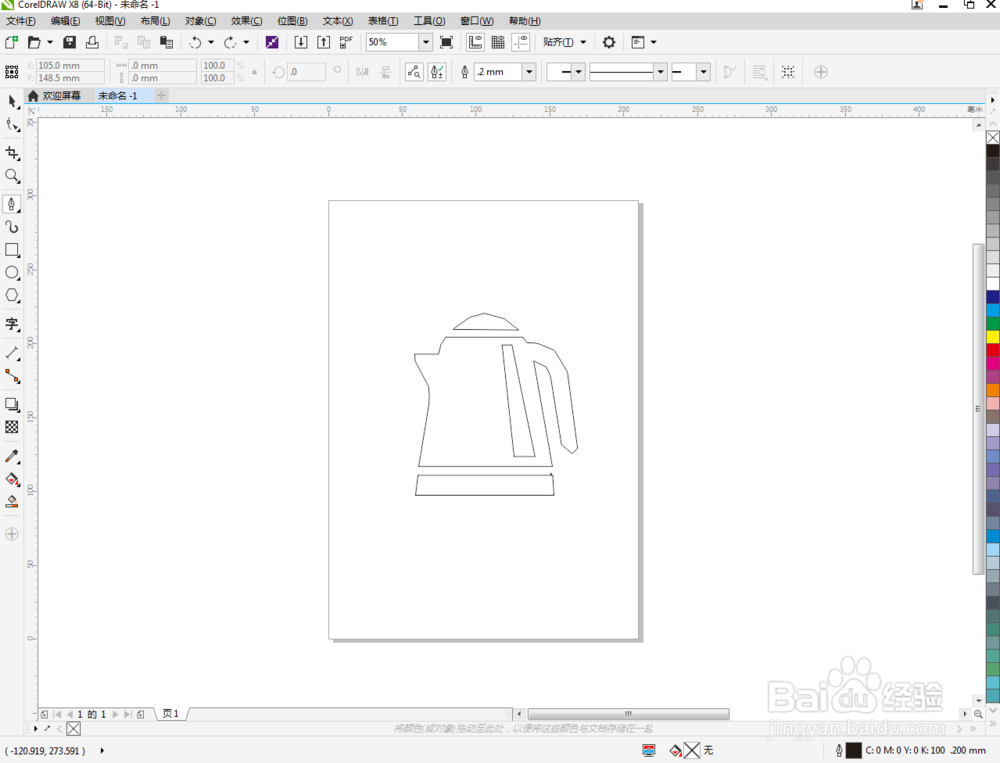
Task: Expand the Open file arrow dropdown
Action: [x=50, y=42]
